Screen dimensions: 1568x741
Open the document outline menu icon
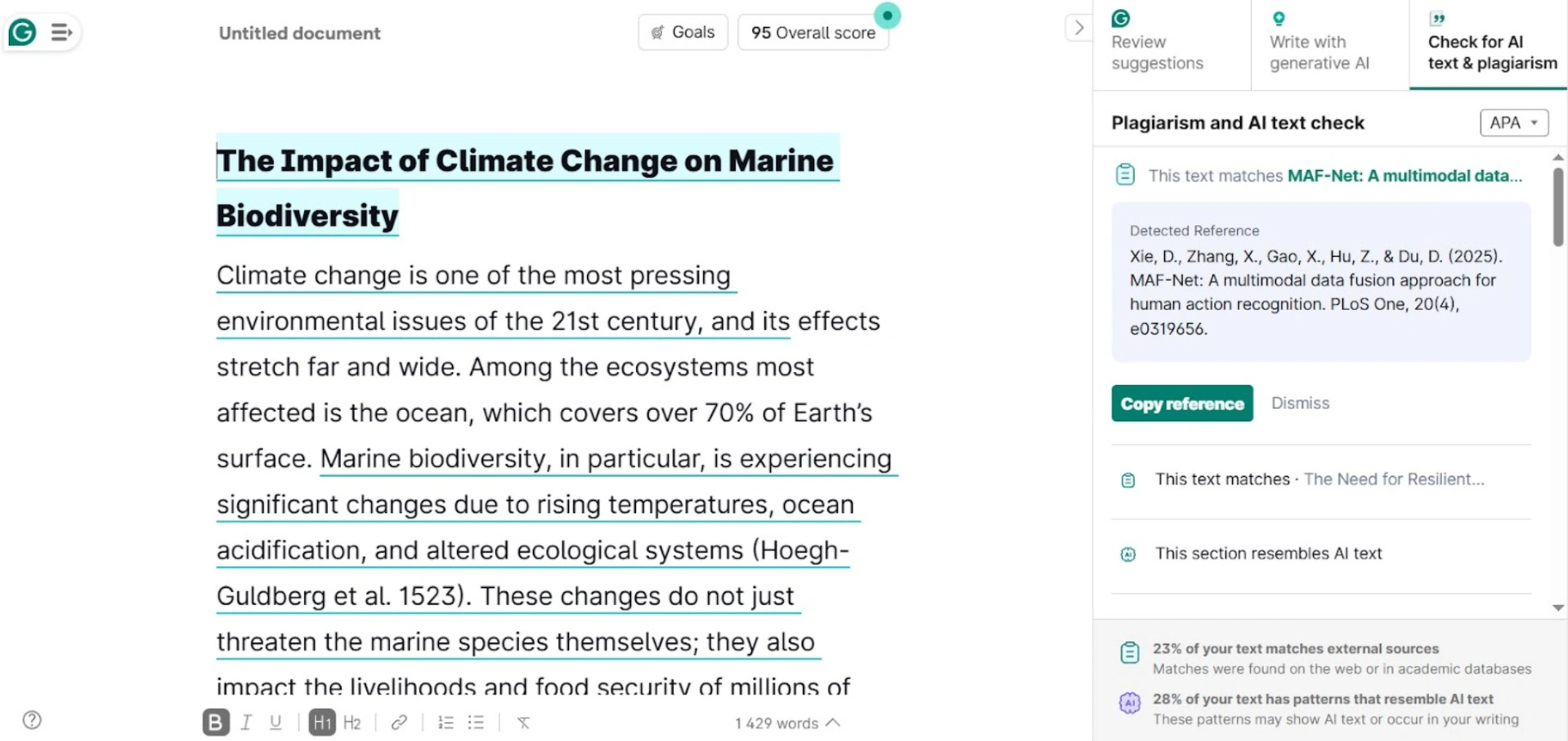pos(60,32)
